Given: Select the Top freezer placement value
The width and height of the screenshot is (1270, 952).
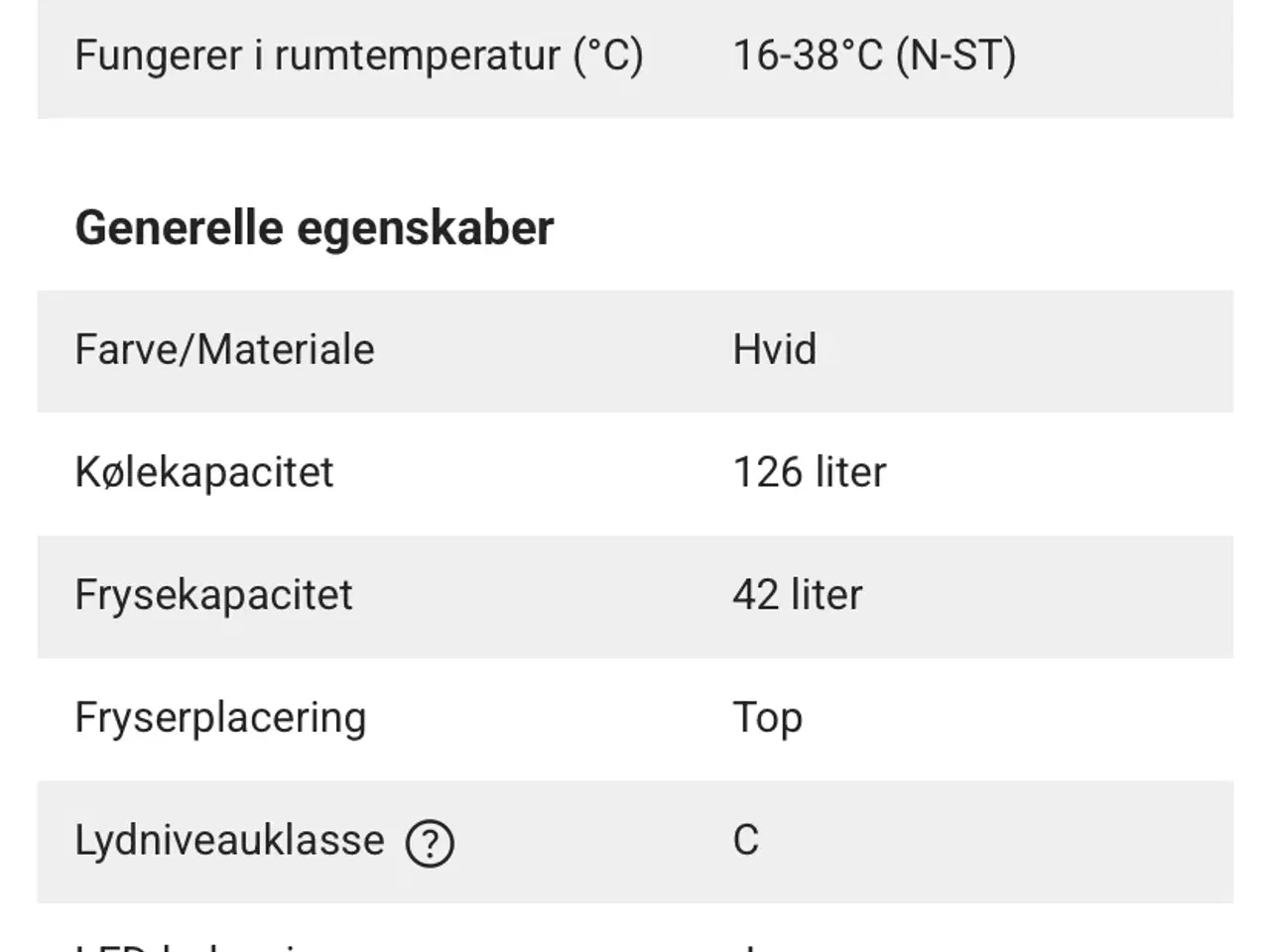Looking at the screenshot, I should [x=768, y=720].
